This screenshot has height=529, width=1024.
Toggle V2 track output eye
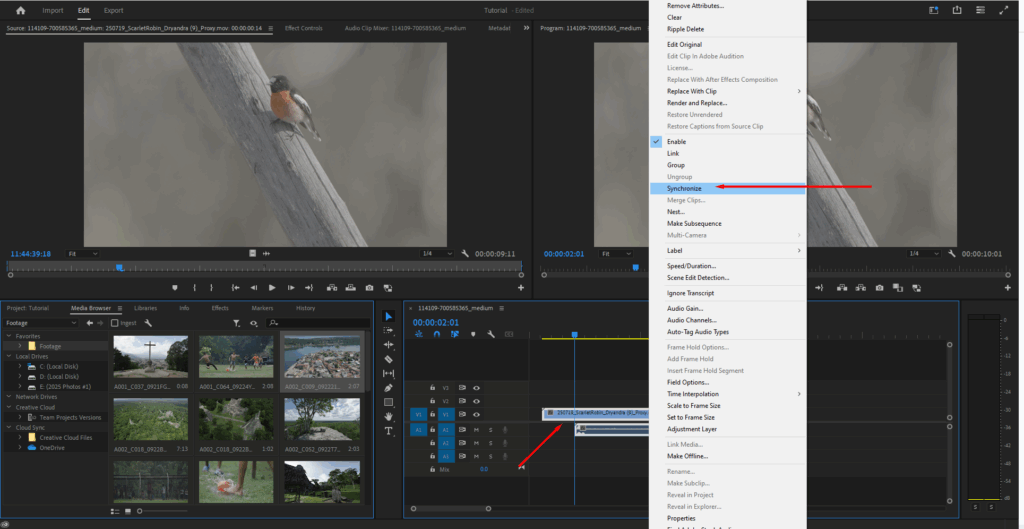476,401
